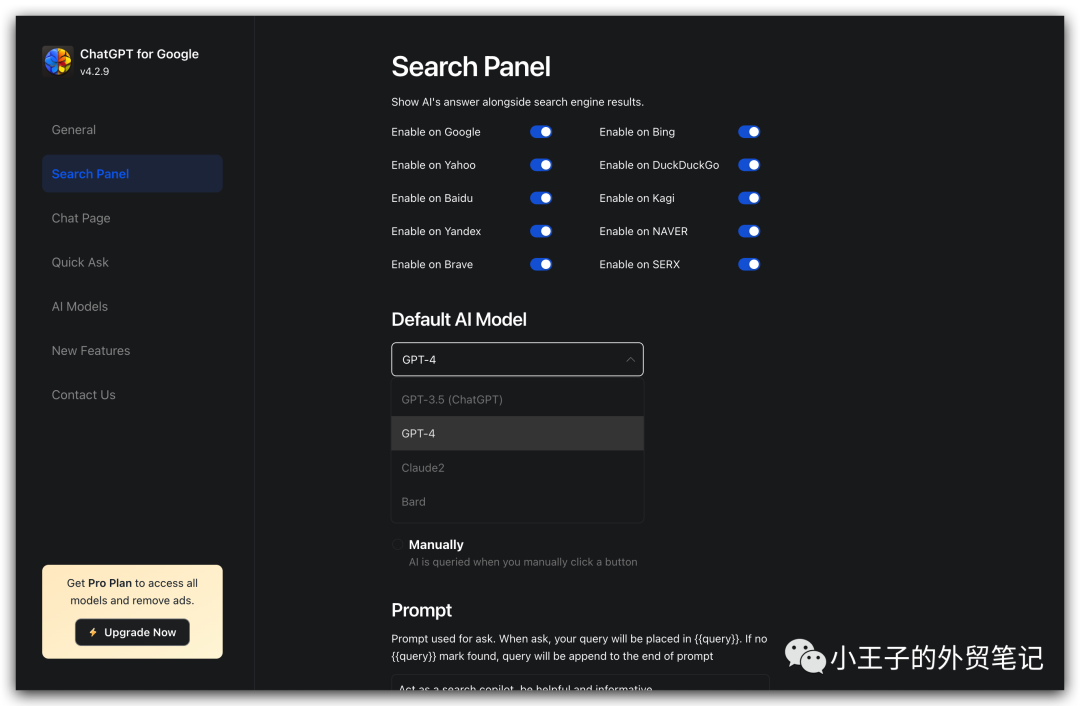Go to Chat Page settings
Screen dimensions: 1080x706
[x=132, y=218]
